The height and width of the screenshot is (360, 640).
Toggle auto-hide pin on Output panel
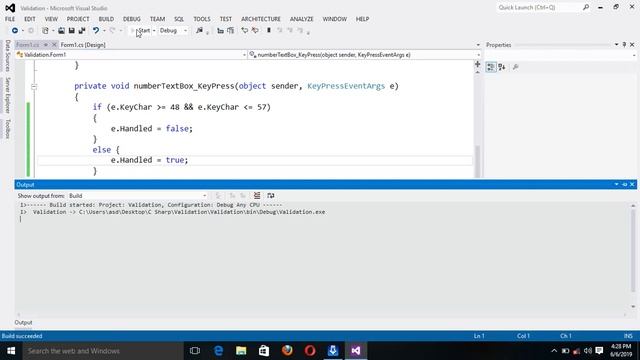tap(624, 184)
